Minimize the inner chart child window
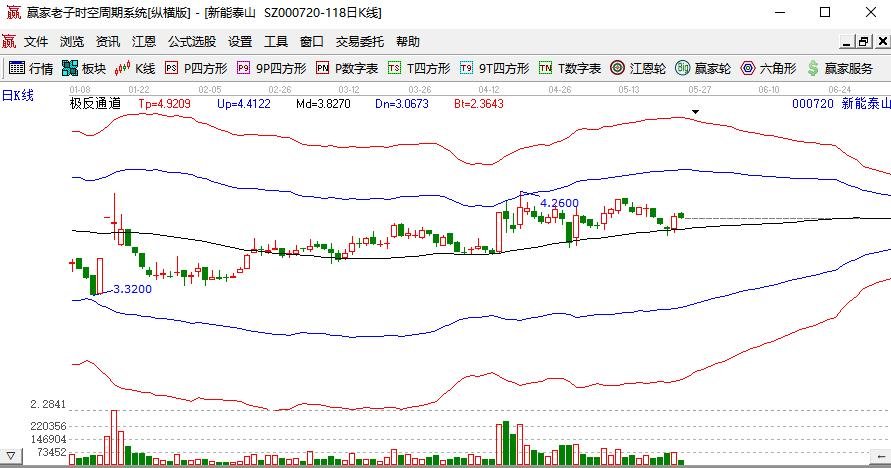891x468 pixels. pos(847,41)
